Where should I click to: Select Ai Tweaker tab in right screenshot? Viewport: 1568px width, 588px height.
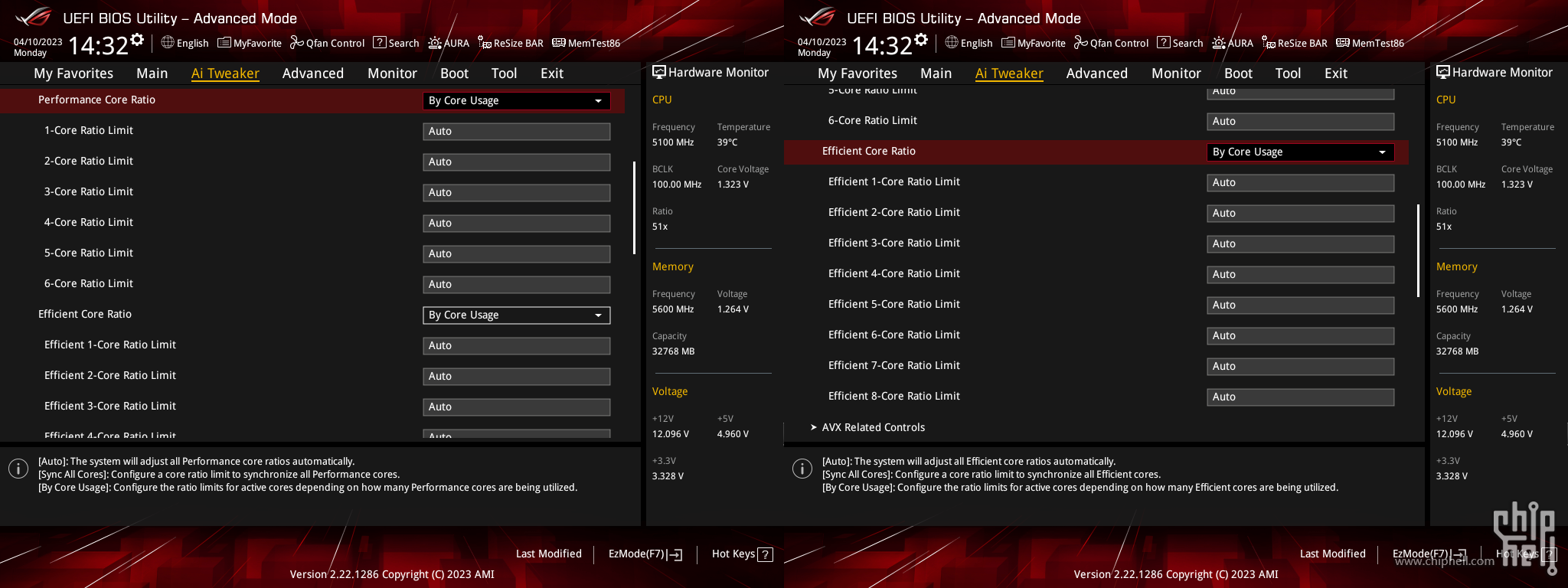(x=1009, y=73)
